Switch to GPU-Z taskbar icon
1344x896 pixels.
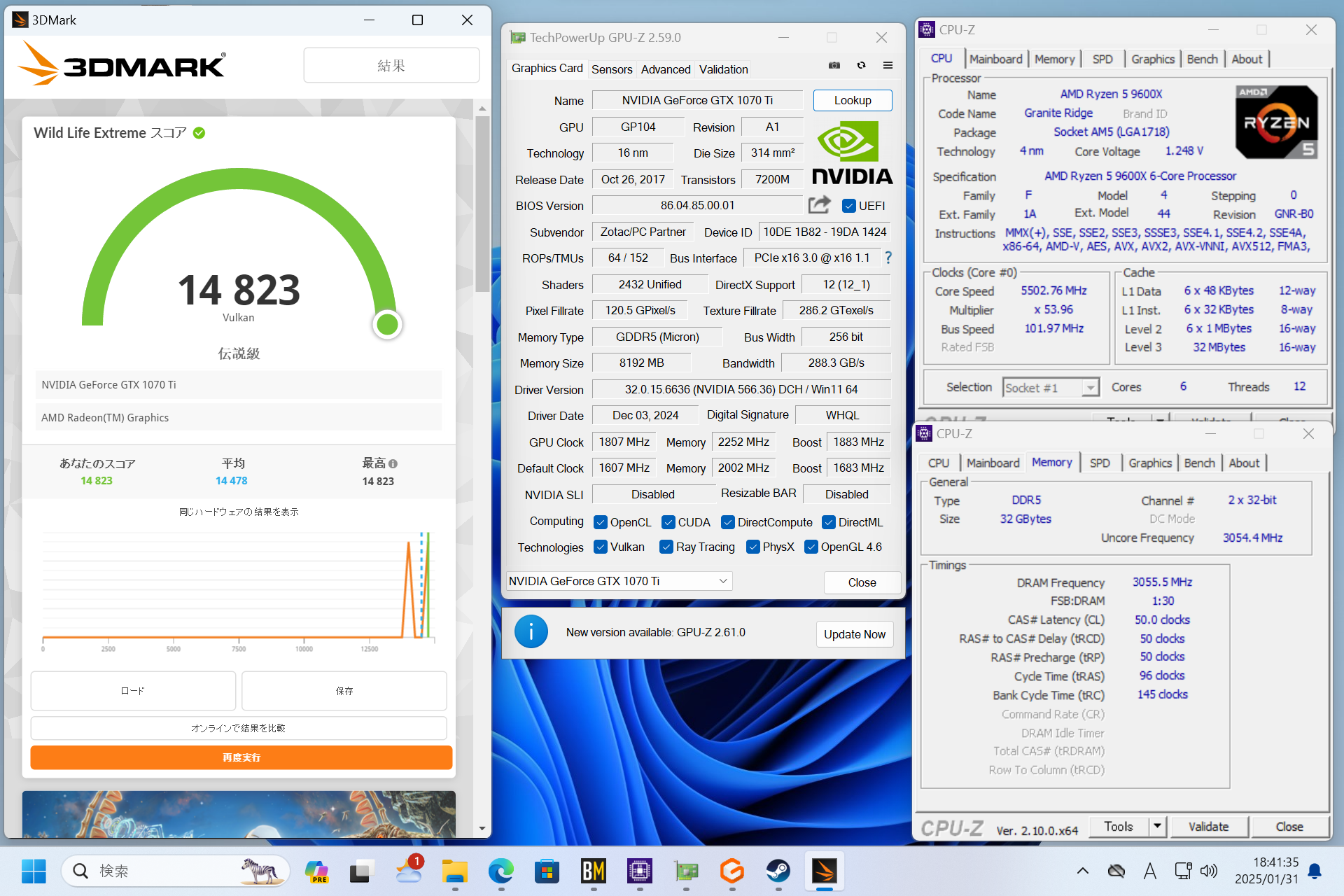point(686,871)
